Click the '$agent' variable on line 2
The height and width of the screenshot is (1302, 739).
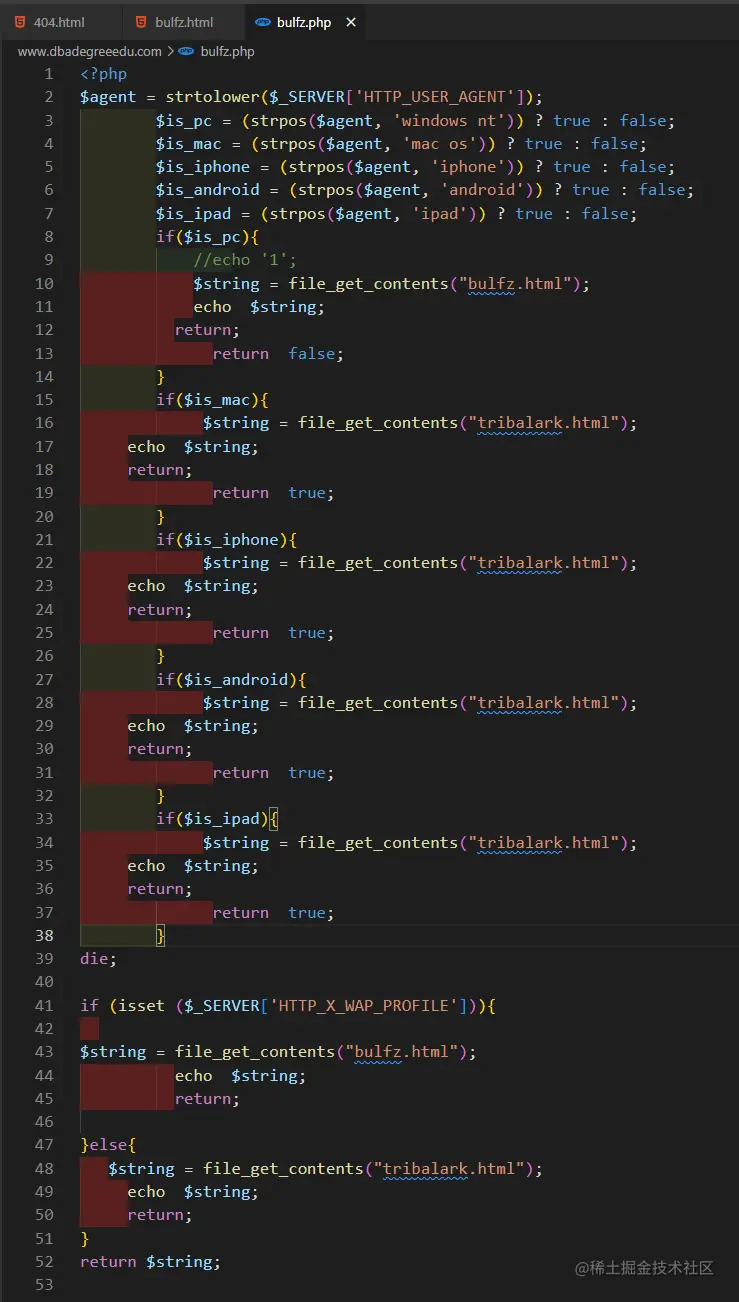pos(109,97)
